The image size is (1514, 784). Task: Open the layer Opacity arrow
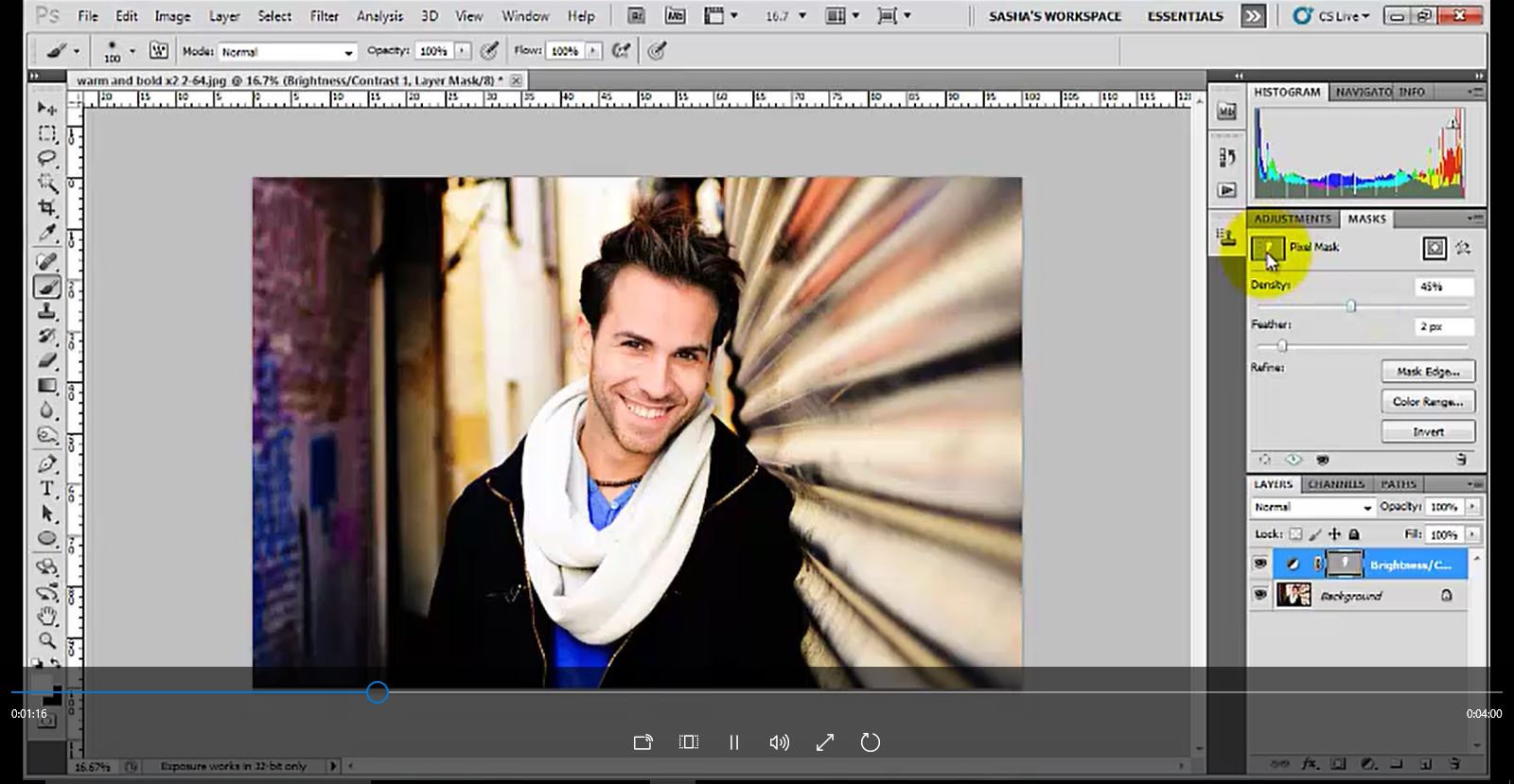click(1471, 507)
